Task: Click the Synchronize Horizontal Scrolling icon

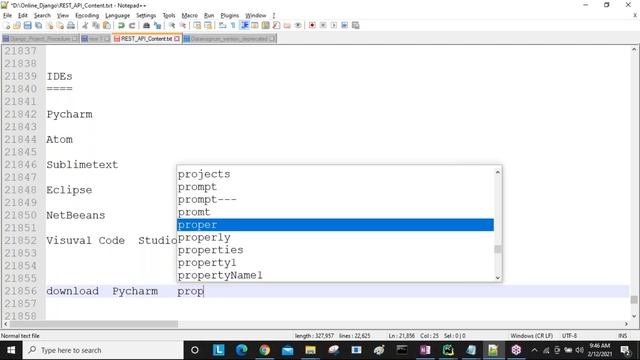Action: pyautogui.click(x=208, y=25)
